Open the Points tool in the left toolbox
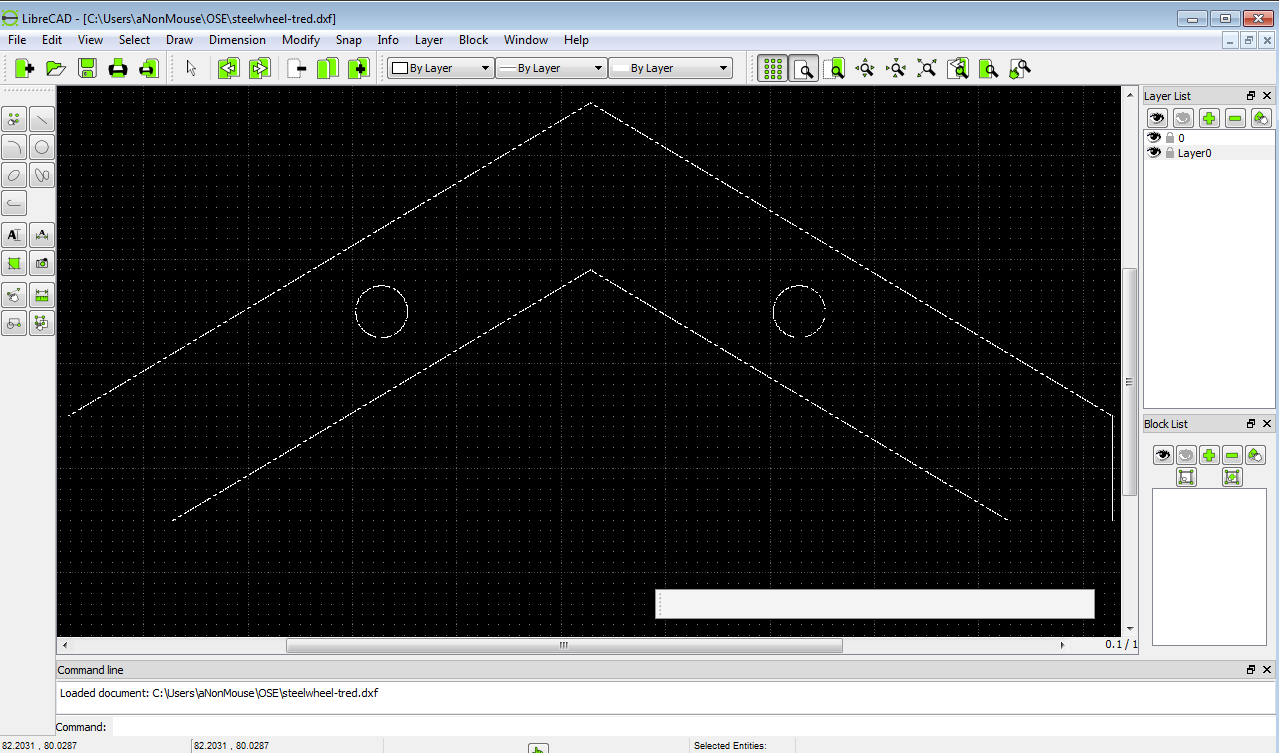The height and width of the screenshot is (753, 1279). pyautogui.click(x=14, y=119)
